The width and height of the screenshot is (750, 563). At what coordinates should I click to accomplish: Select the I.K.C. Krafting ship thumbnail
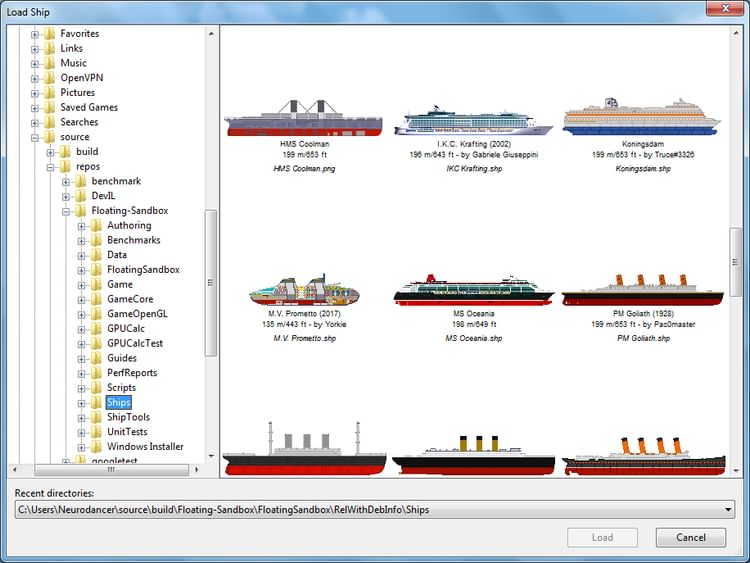click(x=474, y=120)
